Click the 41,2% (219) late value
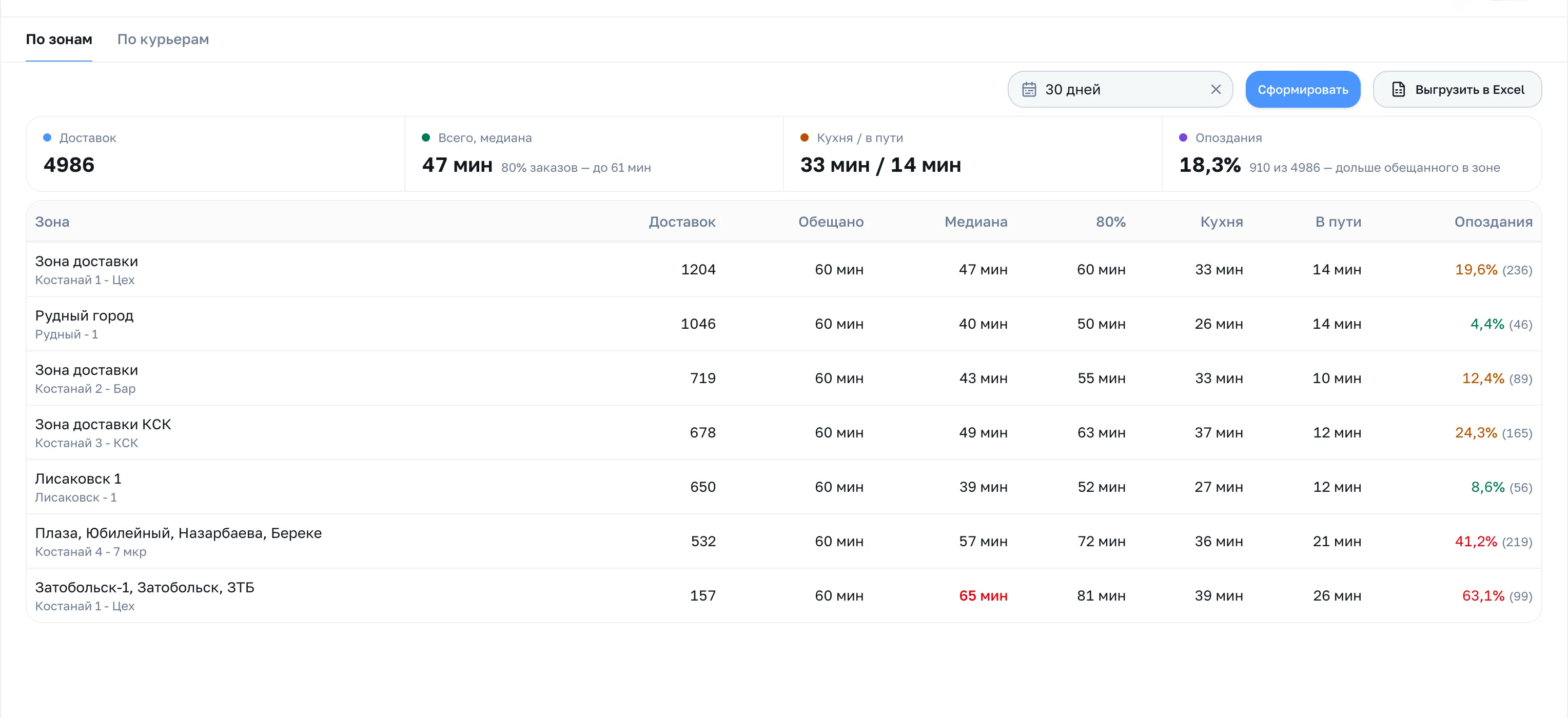The width and height of the screenshot is (1568, 718). (1493, 542)
